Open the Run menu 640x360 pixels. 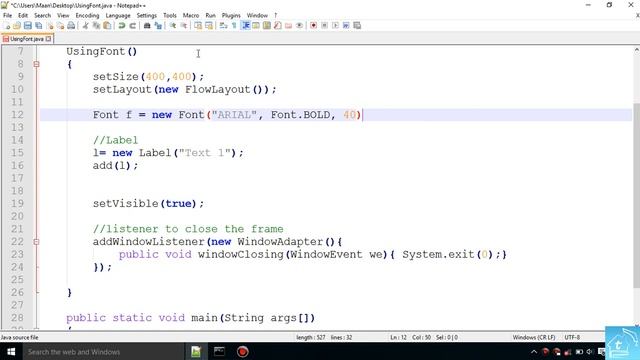point(210,16)
